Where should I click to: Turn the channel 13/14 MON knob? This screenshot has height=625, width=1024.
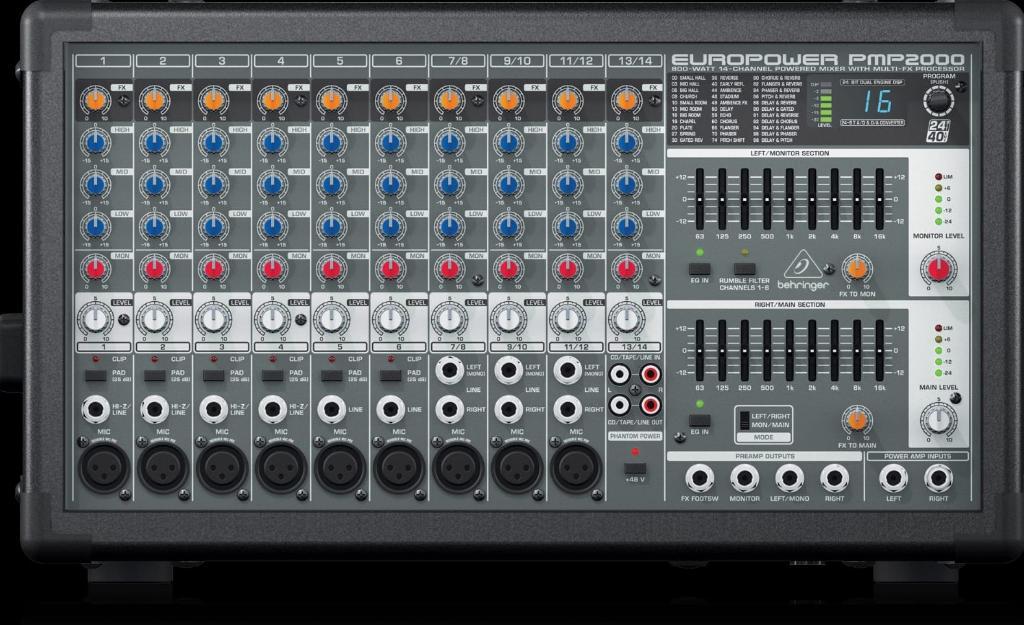point(626,268)
